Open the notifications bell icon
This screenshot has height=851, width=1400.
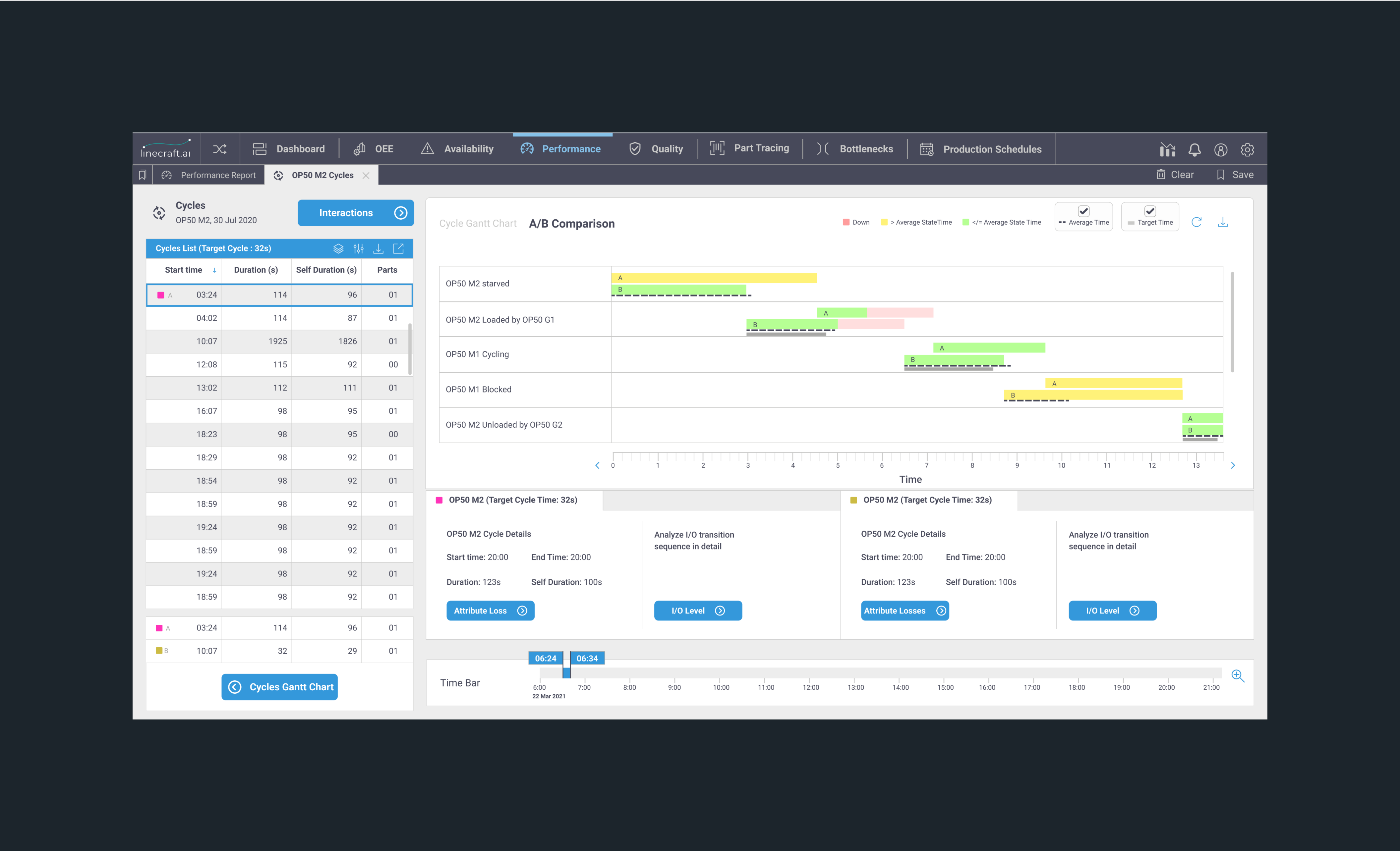point(1194,150)
